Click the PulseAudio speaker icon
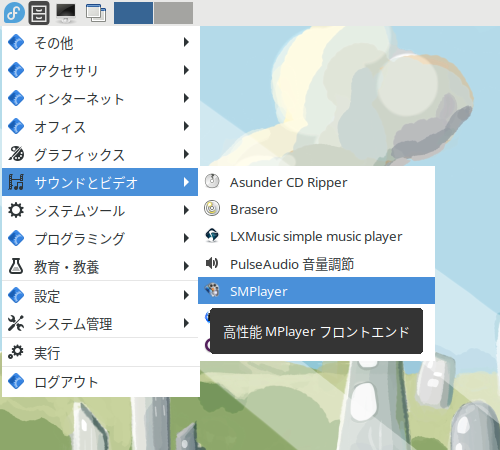500x450 pixels. pyautogui.click(x=212, y=263)
